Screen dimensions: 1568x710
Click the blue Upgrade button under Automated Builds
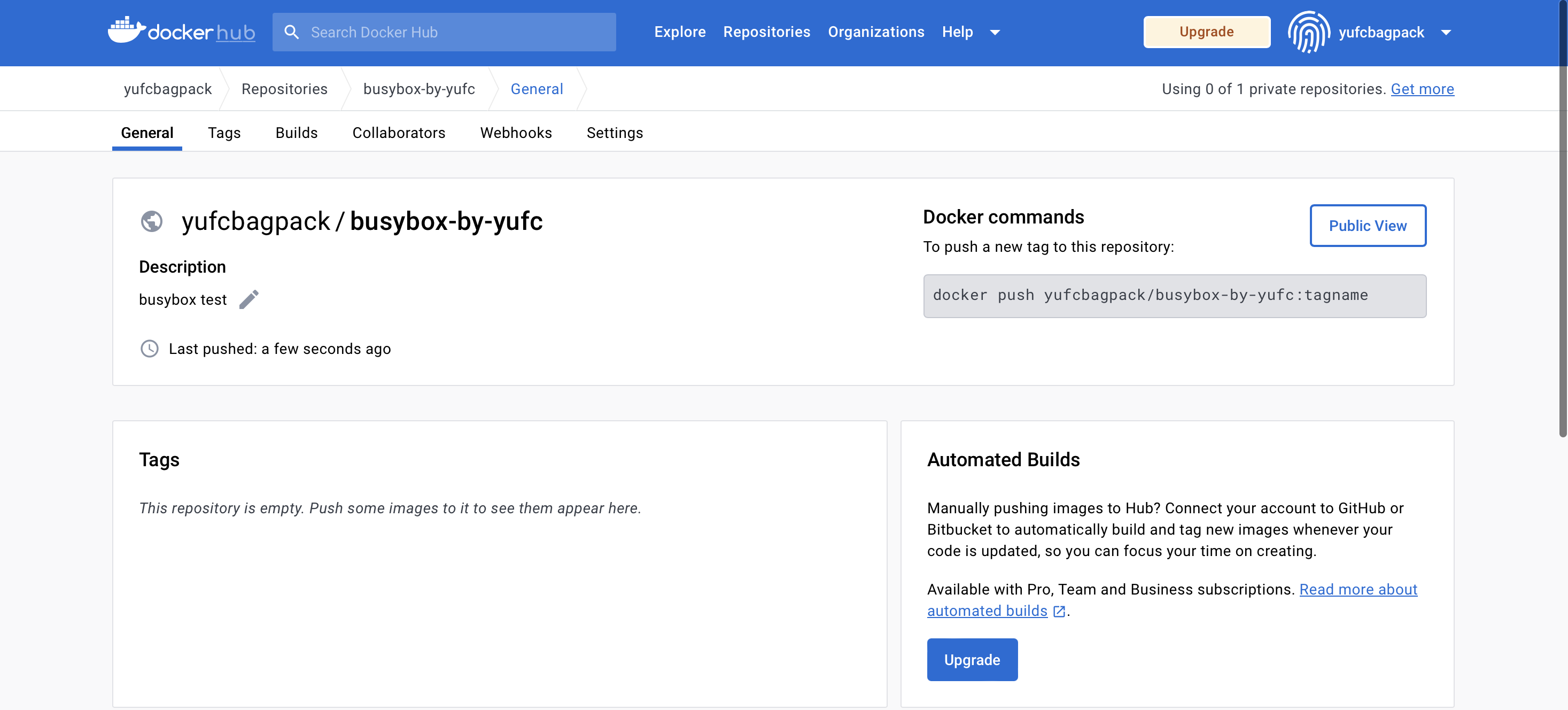point(972,659)
